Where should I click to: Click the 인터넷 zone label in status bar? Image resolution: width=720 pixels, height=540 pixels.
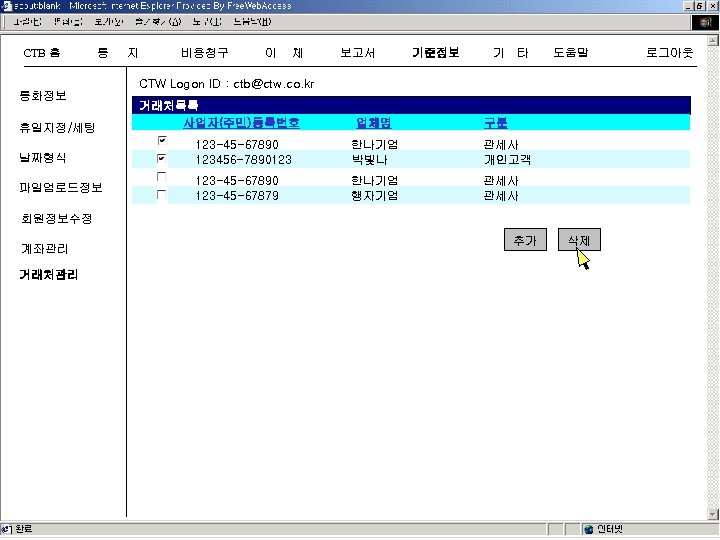tap(610, 529)
